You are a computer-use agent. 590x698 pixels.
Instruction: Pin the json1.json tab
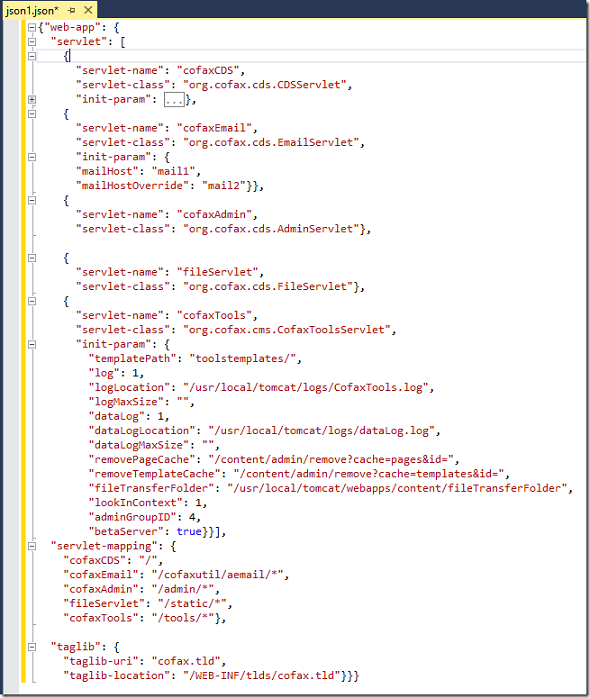[x=72, y=10]
